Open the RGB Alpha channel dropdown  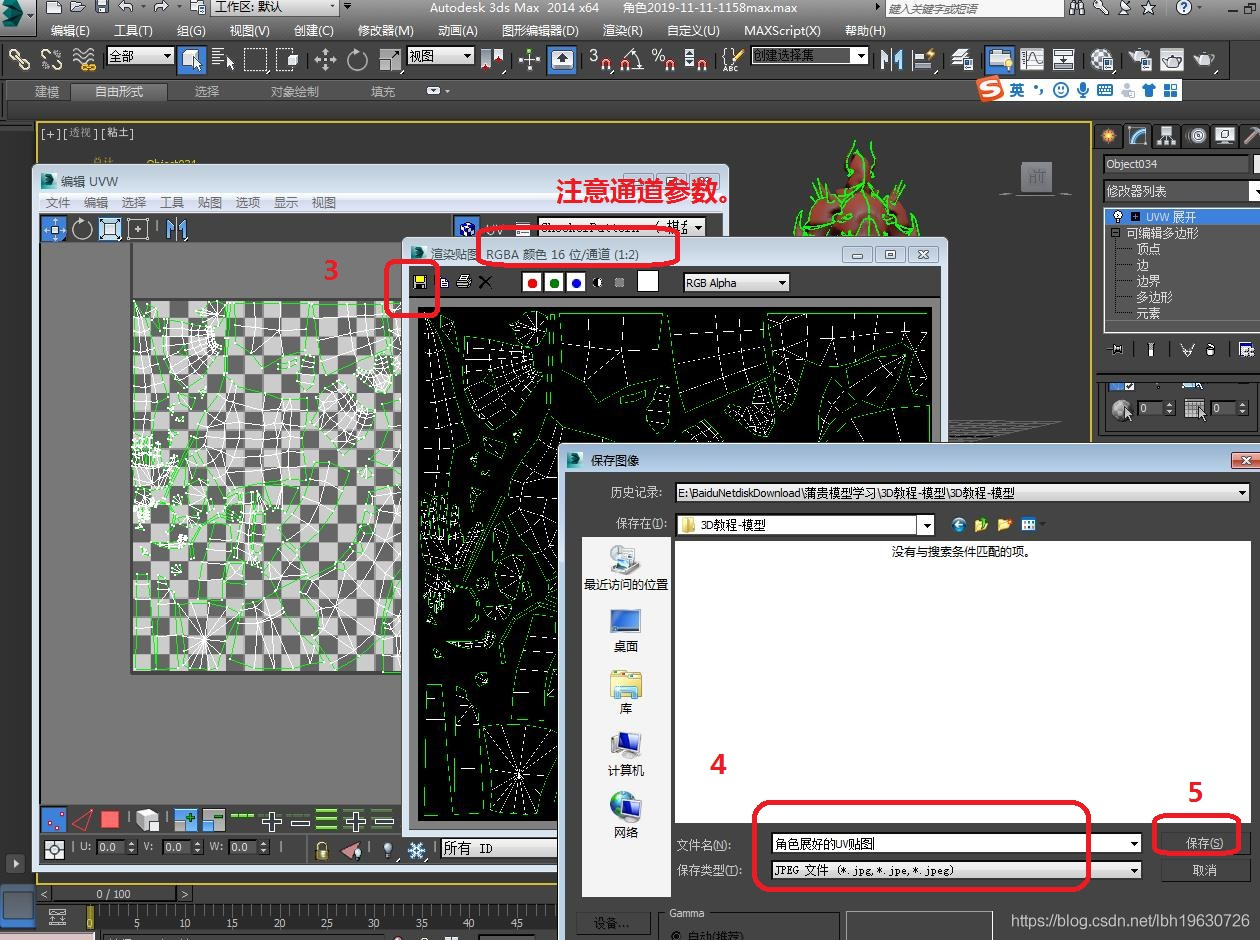click(x=736, y=283)
